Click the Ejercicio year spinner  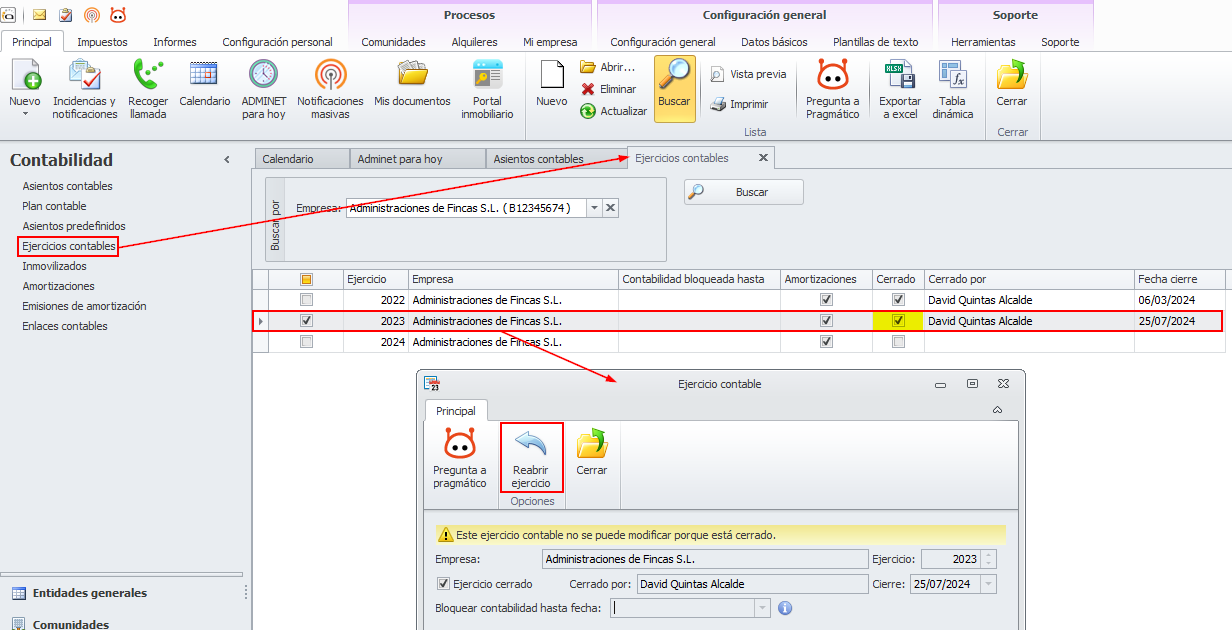pos(989,560)
